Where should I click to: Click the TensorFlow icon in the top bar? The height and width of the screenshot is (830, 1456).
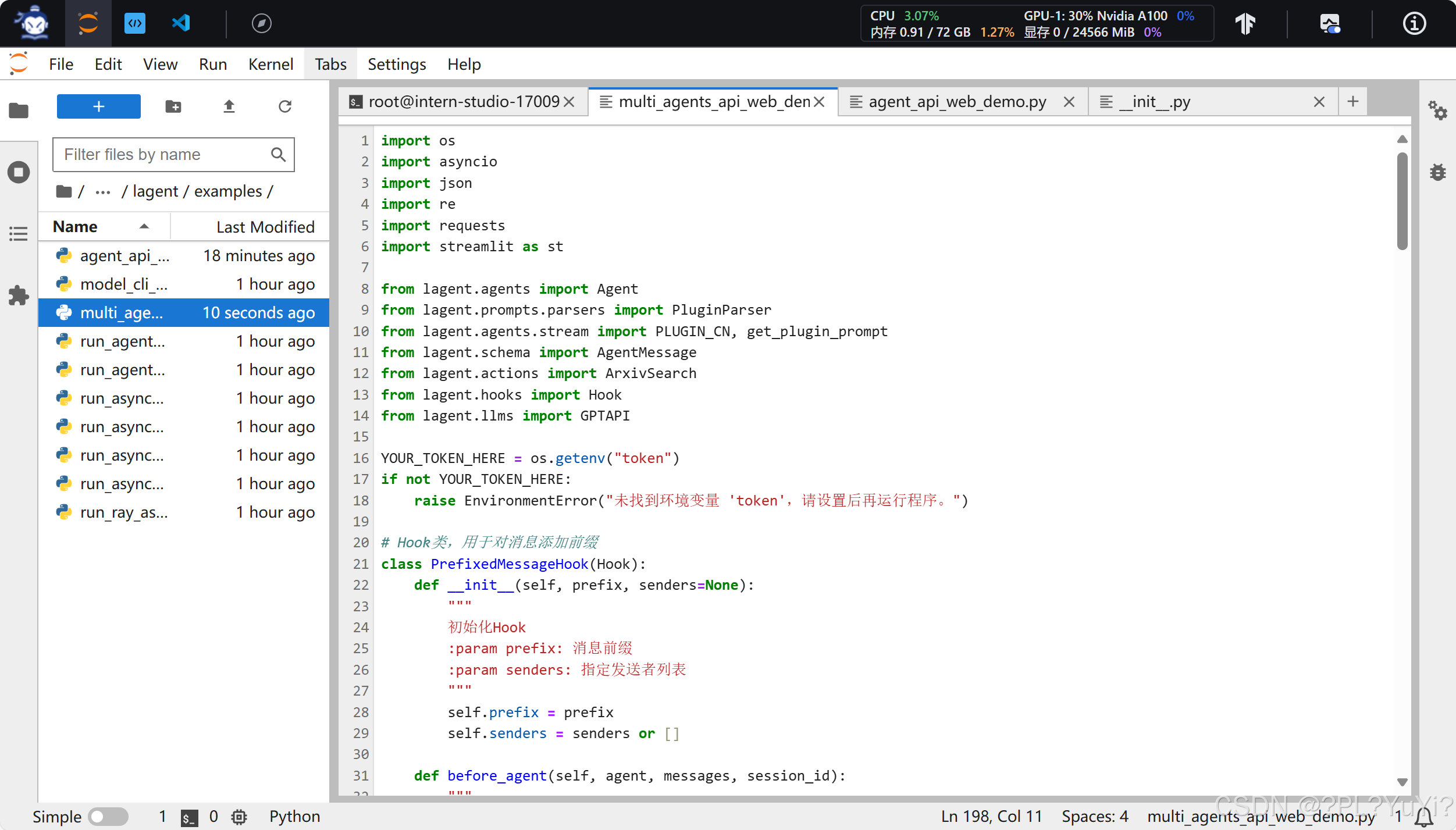pyautogui.click(x=1247, y=23)
